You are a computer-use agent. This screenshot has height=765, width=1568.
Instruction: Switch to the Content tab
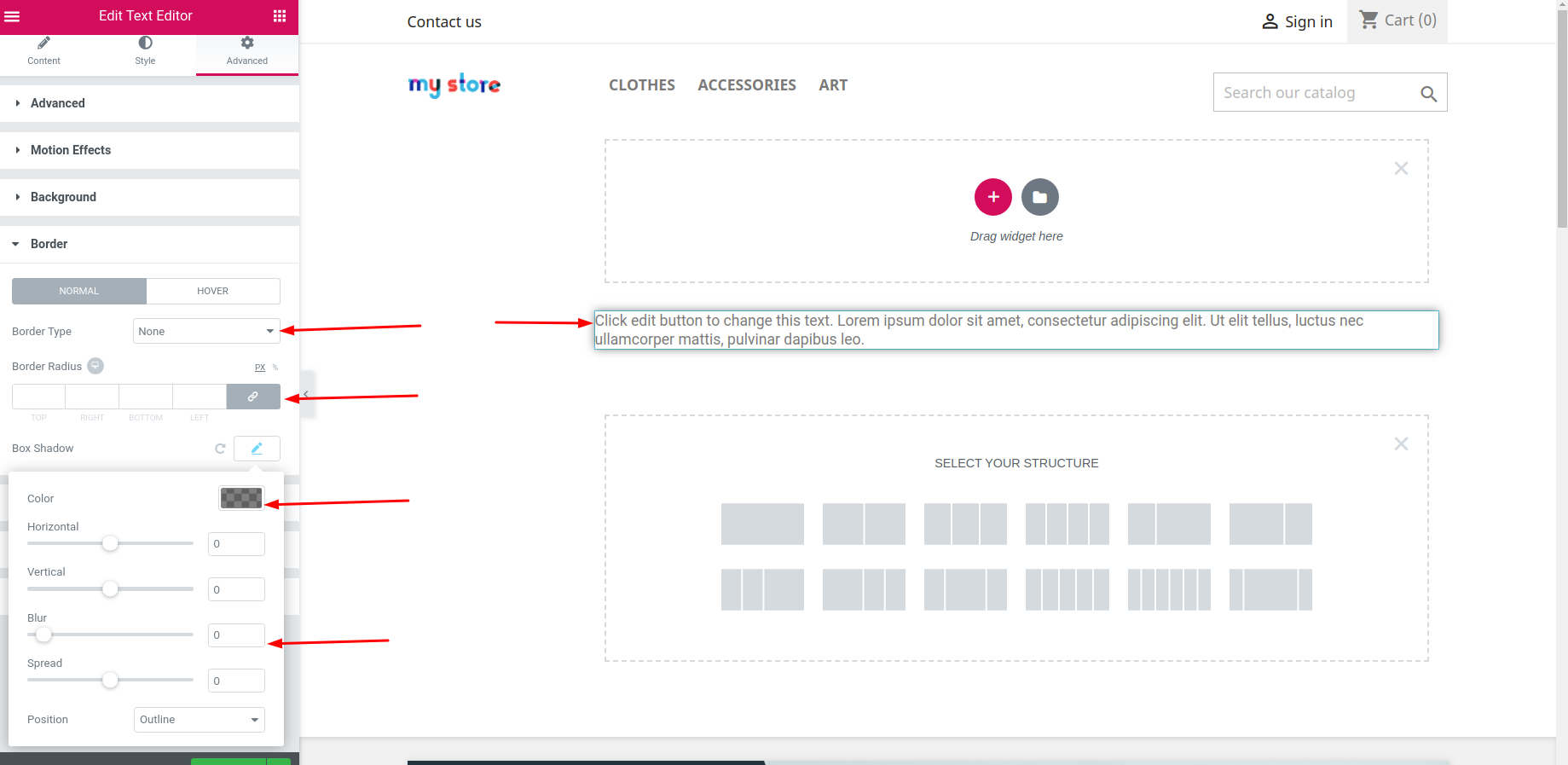[43, 51]
